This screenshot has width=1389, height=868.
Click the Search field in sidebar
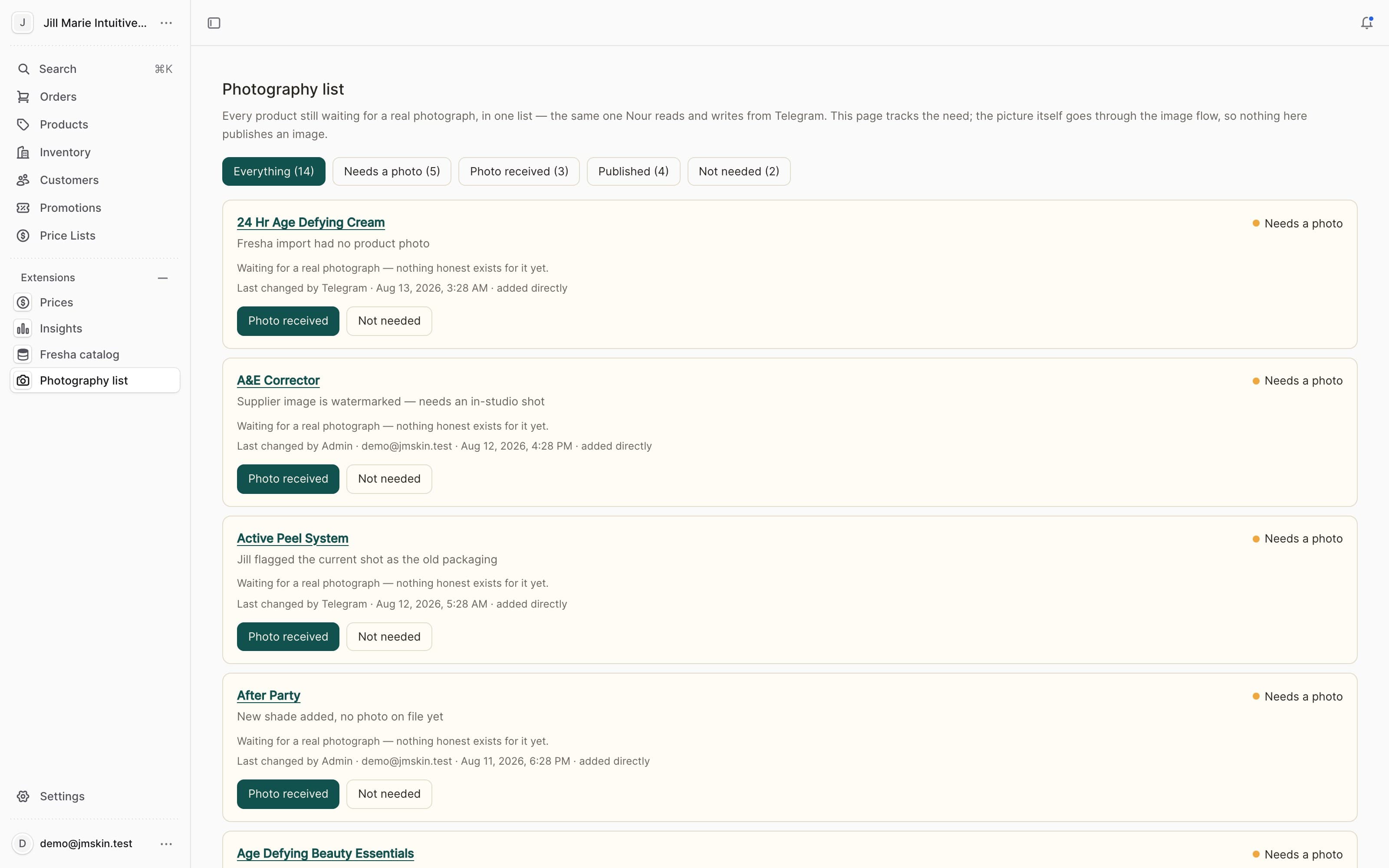tap(95, 69)
